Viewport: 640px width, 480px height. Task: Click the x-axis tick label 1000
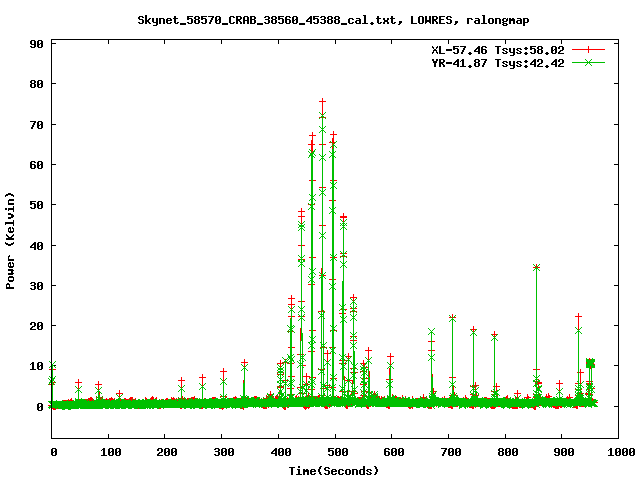(621, 452)
